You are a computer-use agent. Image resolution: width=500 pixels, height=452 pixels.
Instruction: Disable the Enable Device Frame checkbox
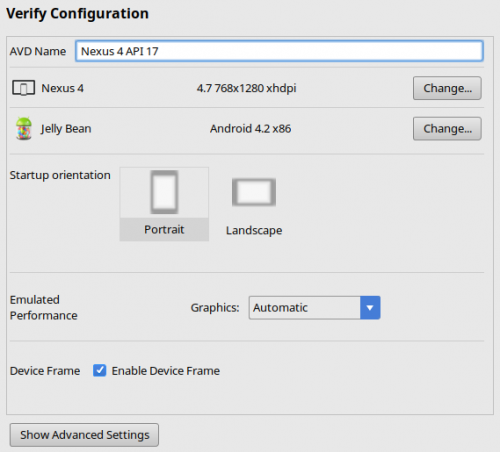pyautogui.click(x=99, y=370)
